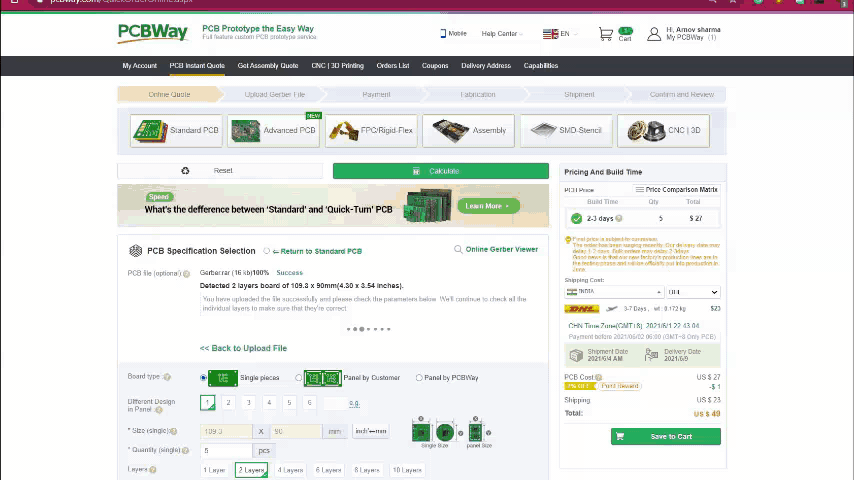Select the Standard PCB product tile

[177, 130]
